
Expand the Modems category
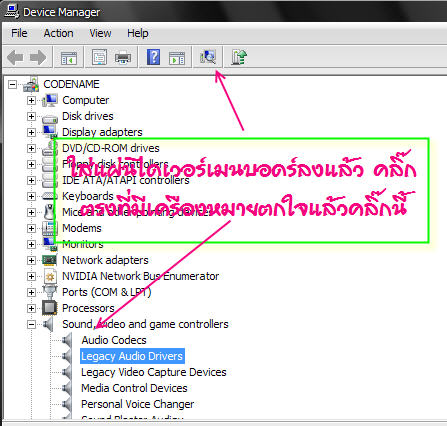pyautogui.click(x=31, y=228)
